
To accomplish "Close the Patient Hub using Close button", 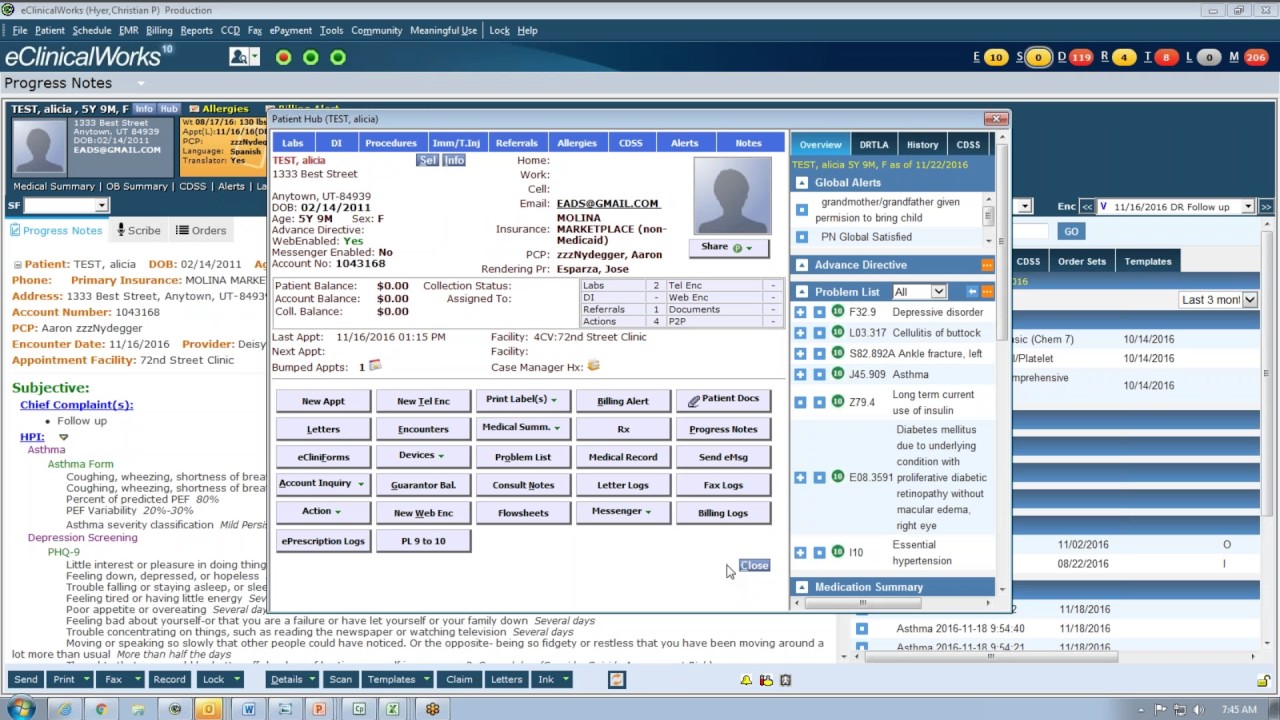I will 754,566.
